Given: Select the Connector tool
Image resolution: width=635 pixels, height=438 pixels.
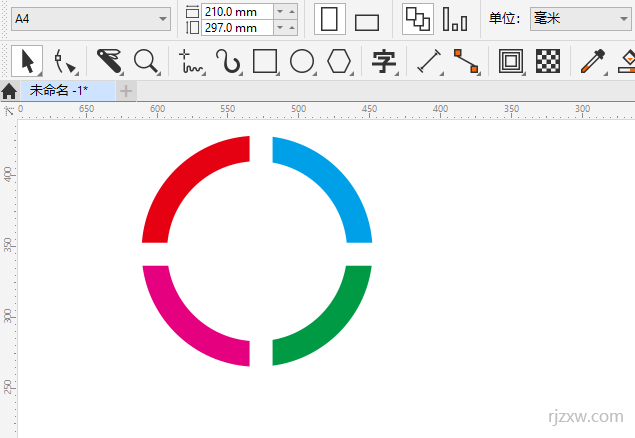Looking at the screenshot, I should pyautogui.click(x=465, y=62).
